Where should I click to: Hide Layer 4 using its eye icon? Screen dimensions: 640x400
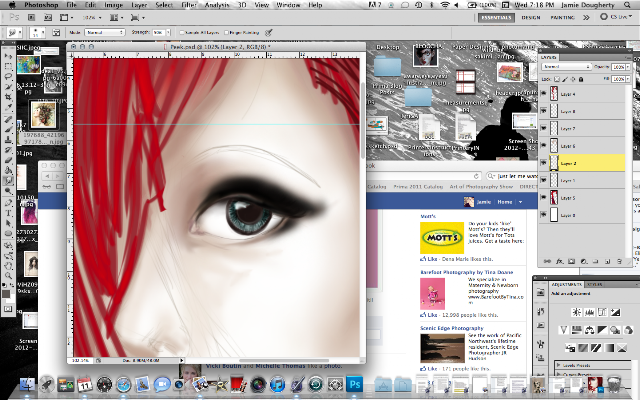(x=543, y=93)
